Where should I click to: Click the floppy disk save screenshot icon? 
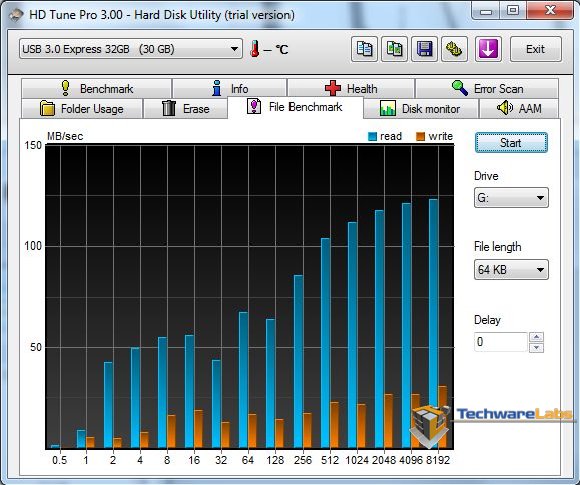(x=424, y=49)
